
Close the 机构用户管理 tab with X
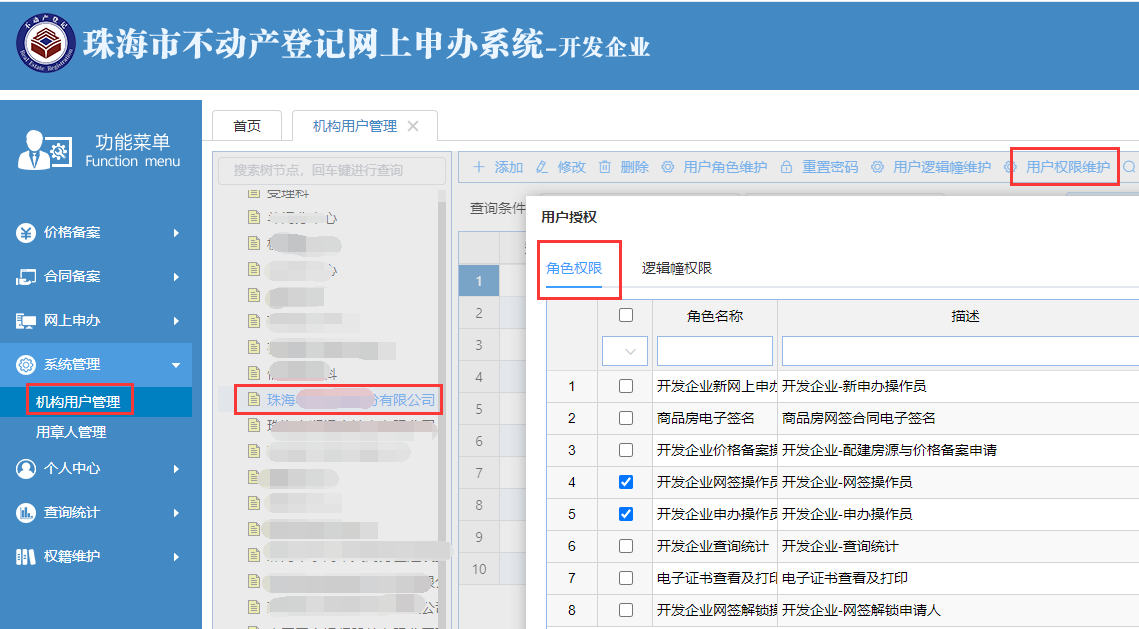click(413, 126)
